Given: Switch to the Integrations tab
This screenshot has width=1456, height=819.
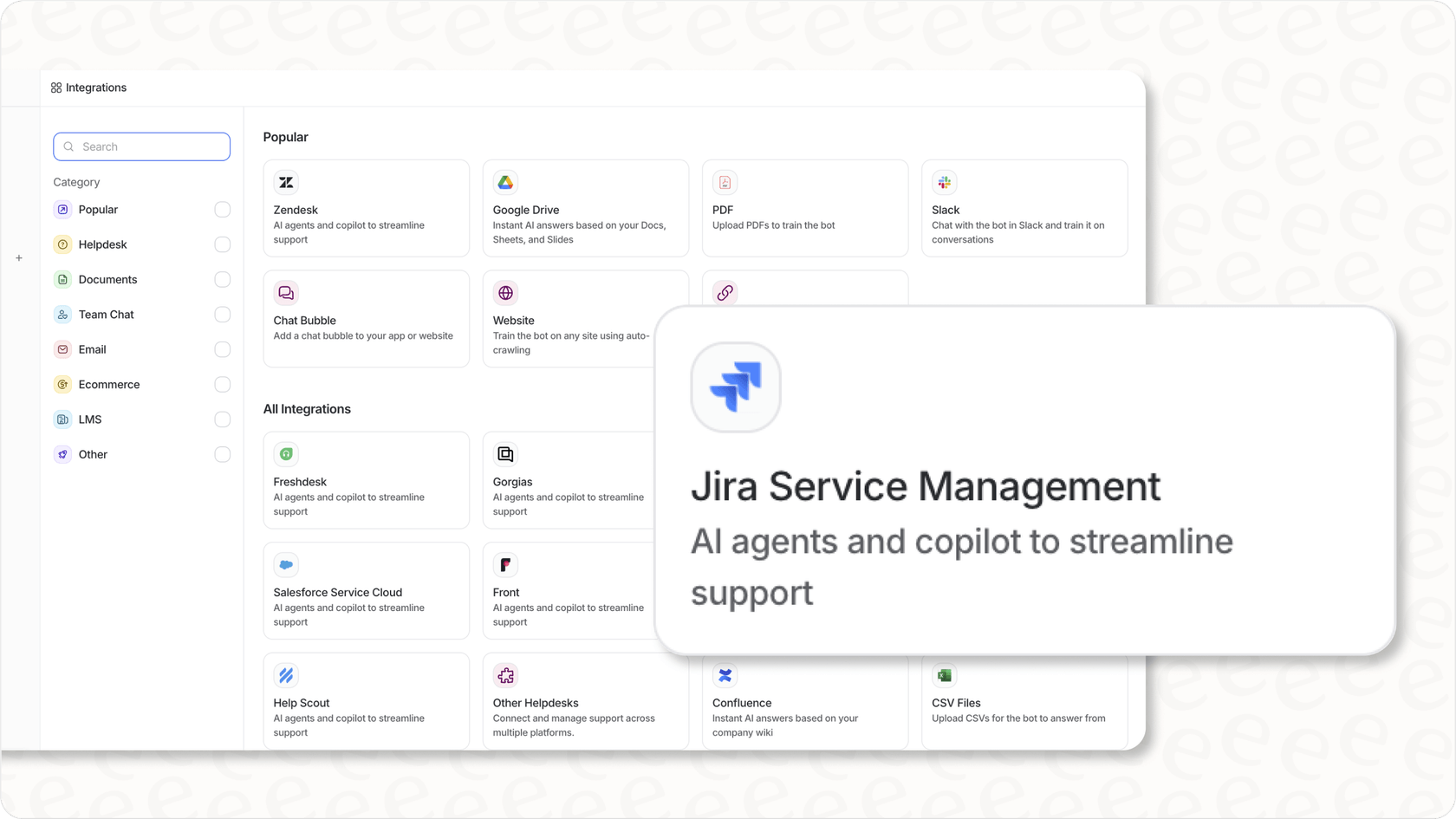Looking at the screenshot, I should tap(88, 88).
